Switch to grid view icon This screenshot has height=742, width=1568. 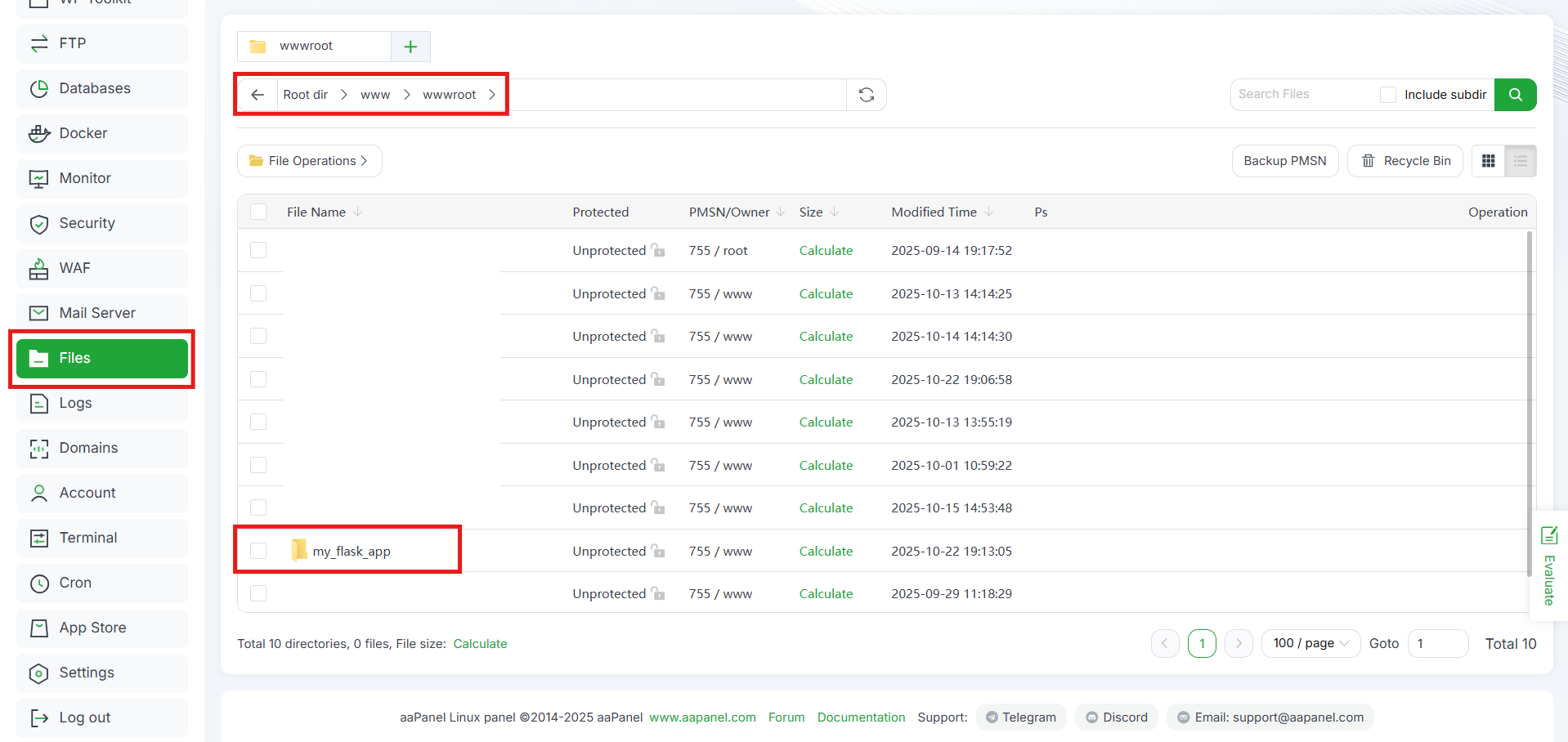[x=1488, y=161]
